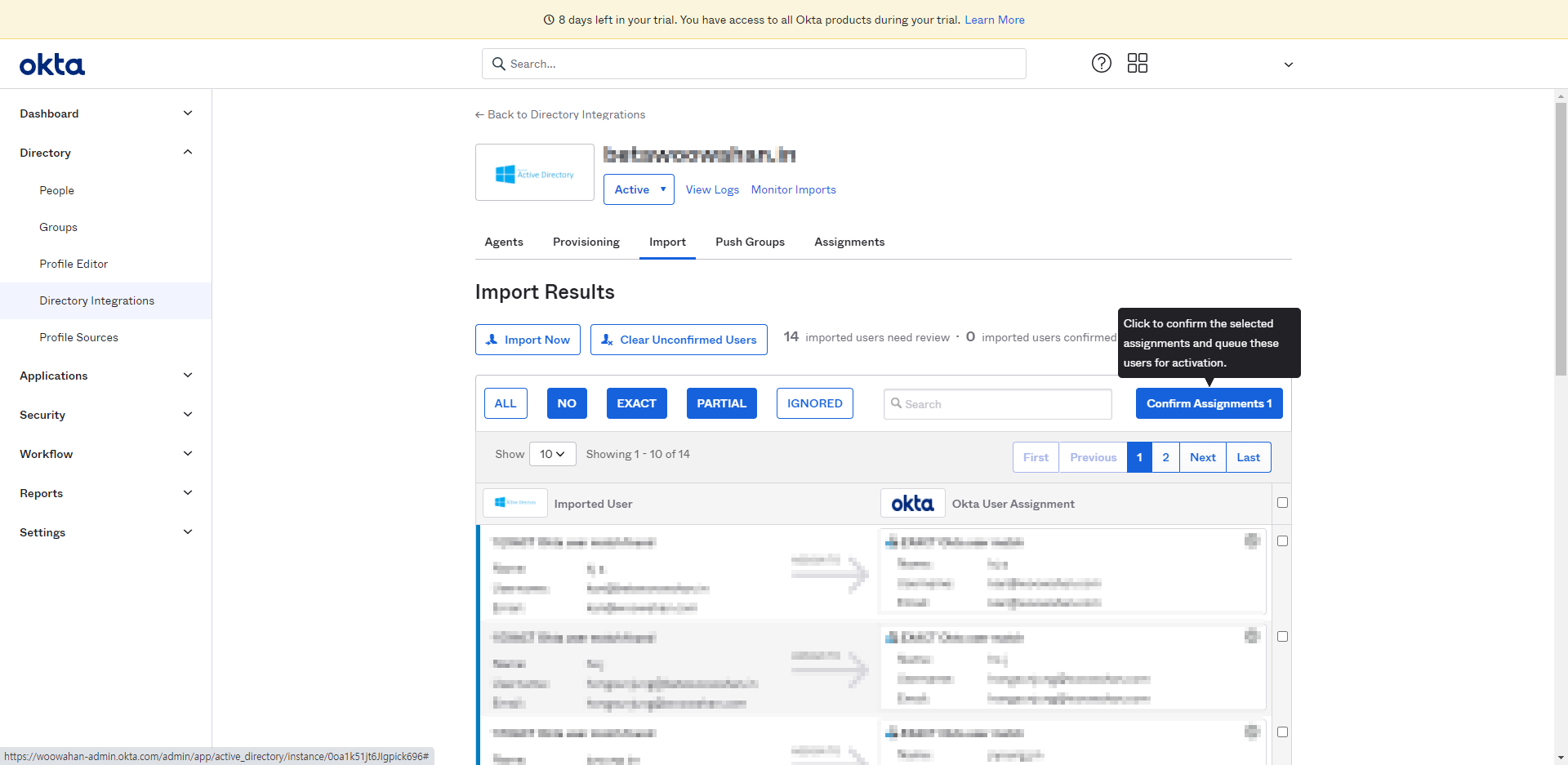Screen dimensions: 1568x765
Task: Click gear icon on second user assignment
Action: 1252,636
